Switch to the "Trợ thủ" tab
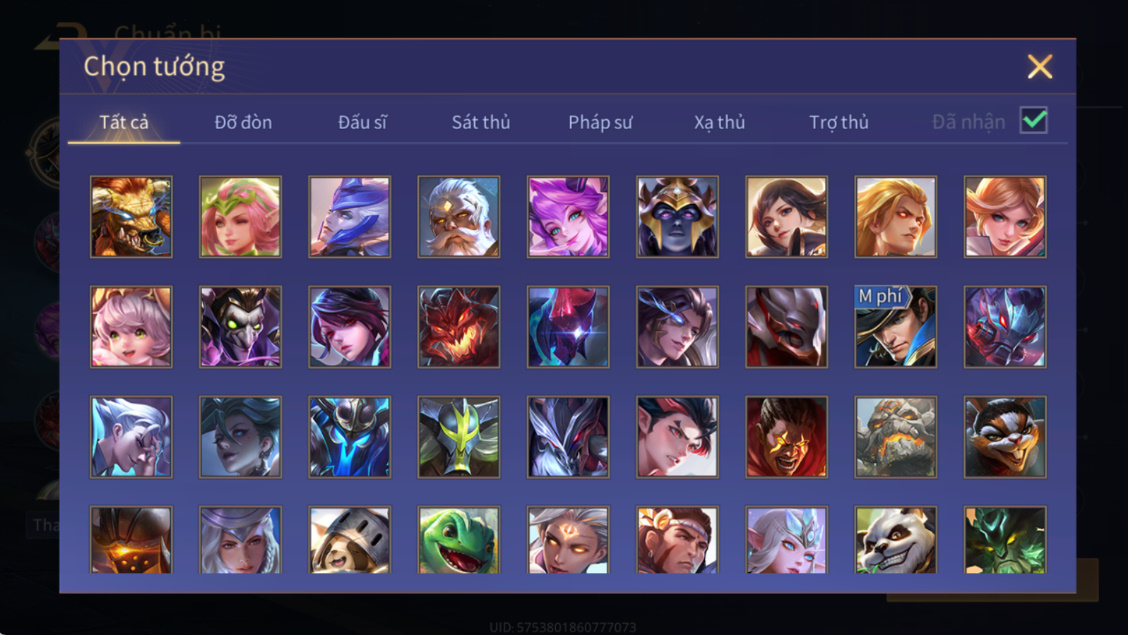The width and height of the screenshot is (1128, 635). click(839, 122)
